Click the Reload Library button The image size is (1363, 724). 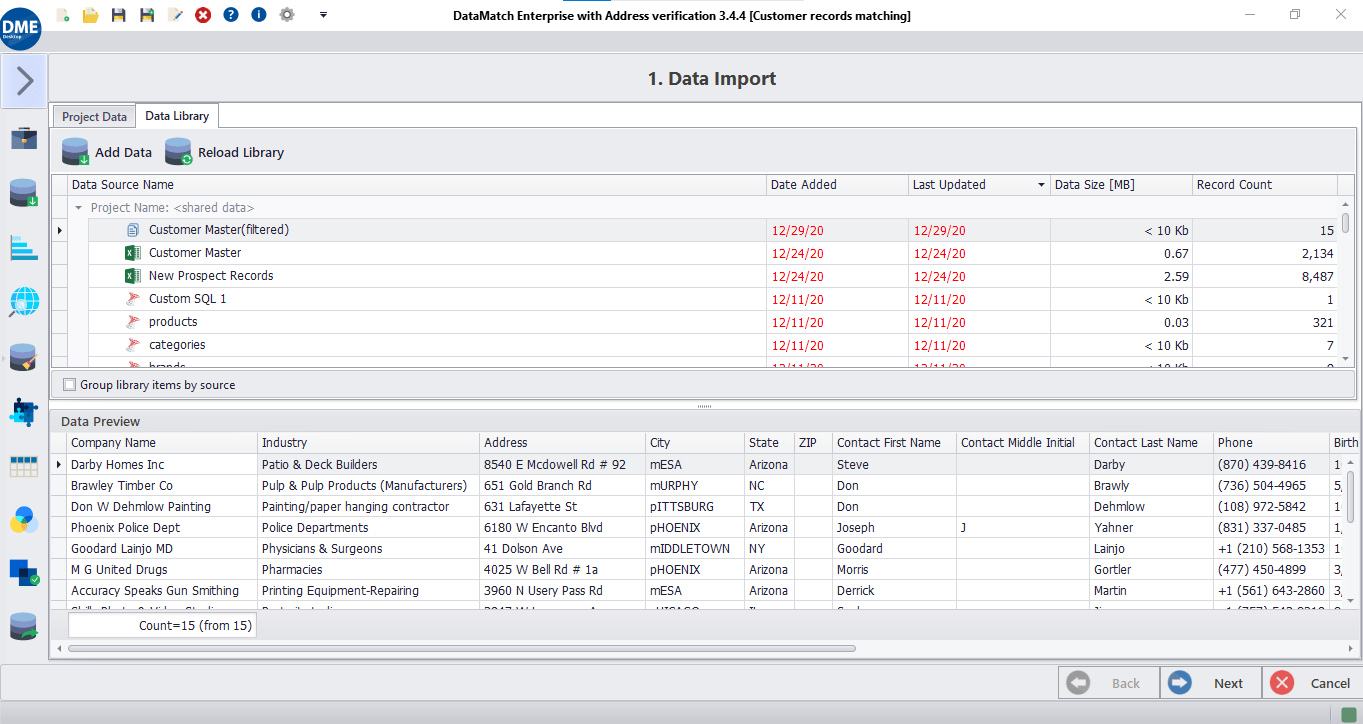pyautogui.click(x=224, y=152)
